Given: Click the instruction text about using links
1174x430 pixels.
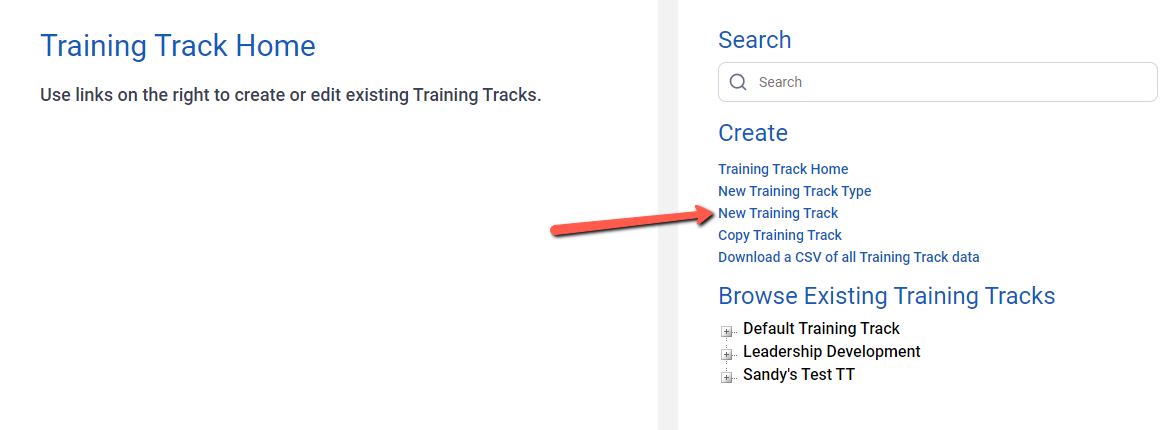Looking at the screenshot, I should [x=291, y=96].
